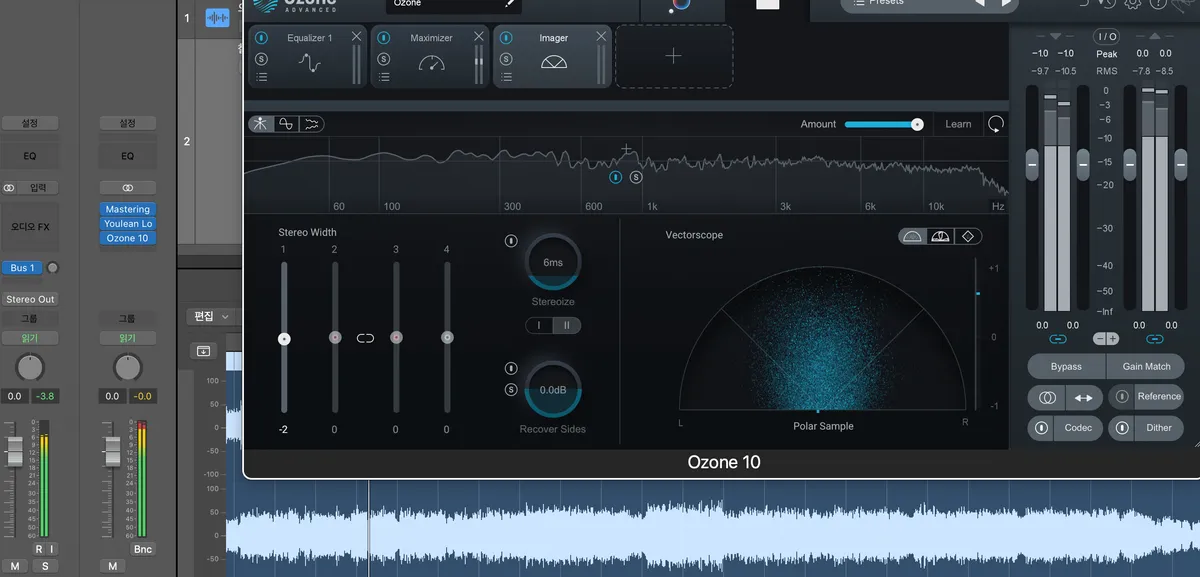Toggle the mono sum overlapping circles icon
The image size is (1200, 577).
pyautogui.click(x=1047, y=397)
